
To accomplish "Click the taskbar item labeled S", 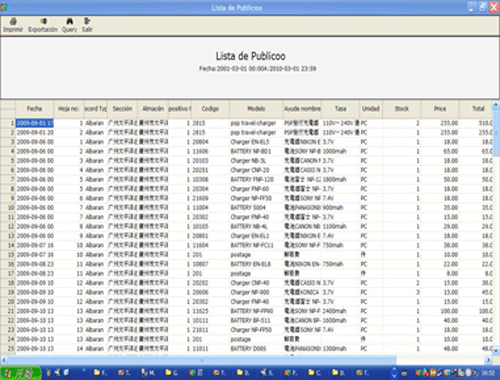I will [x=267, y=372].
